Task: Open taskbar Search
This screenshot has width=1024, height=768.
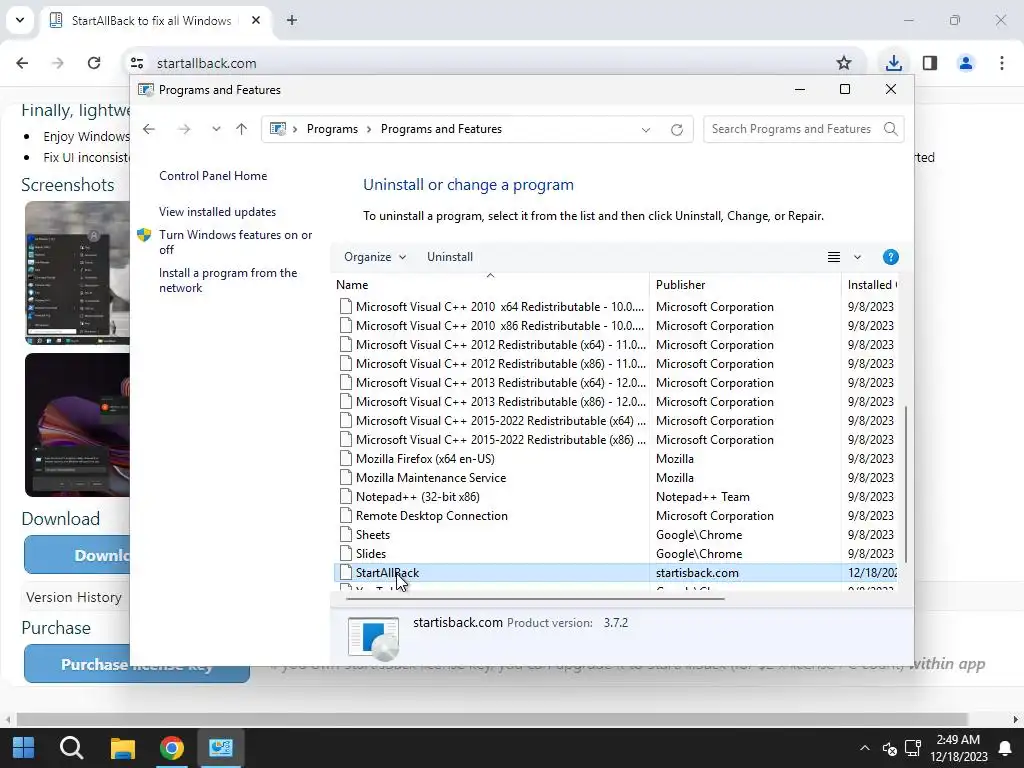Action: (72, 748)
